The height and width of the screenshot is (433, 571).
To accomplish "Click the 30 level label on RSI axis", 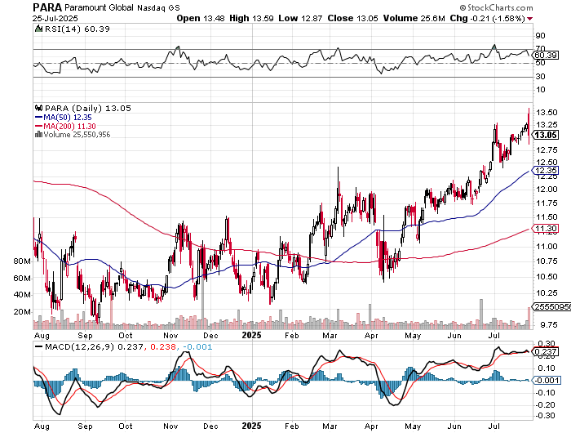I will pos(540,76).
